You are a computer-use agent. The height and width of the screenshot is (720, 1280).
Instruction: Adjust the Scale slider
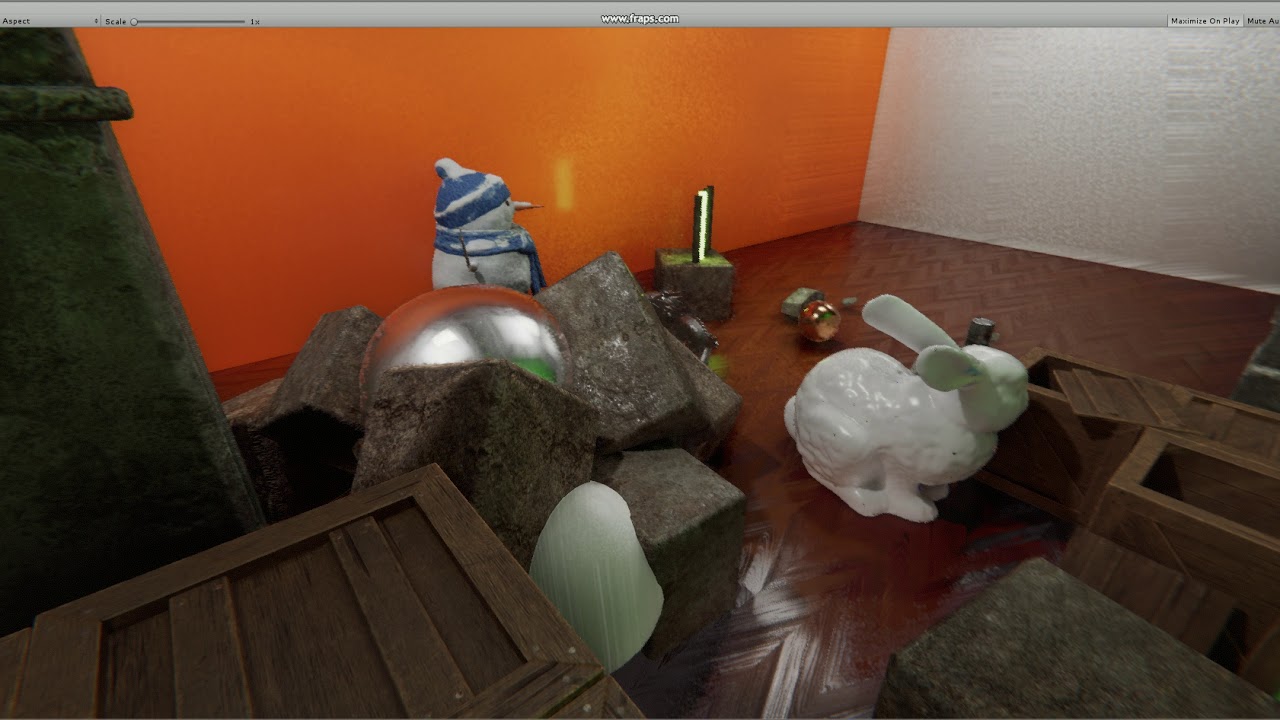point(188,21)
